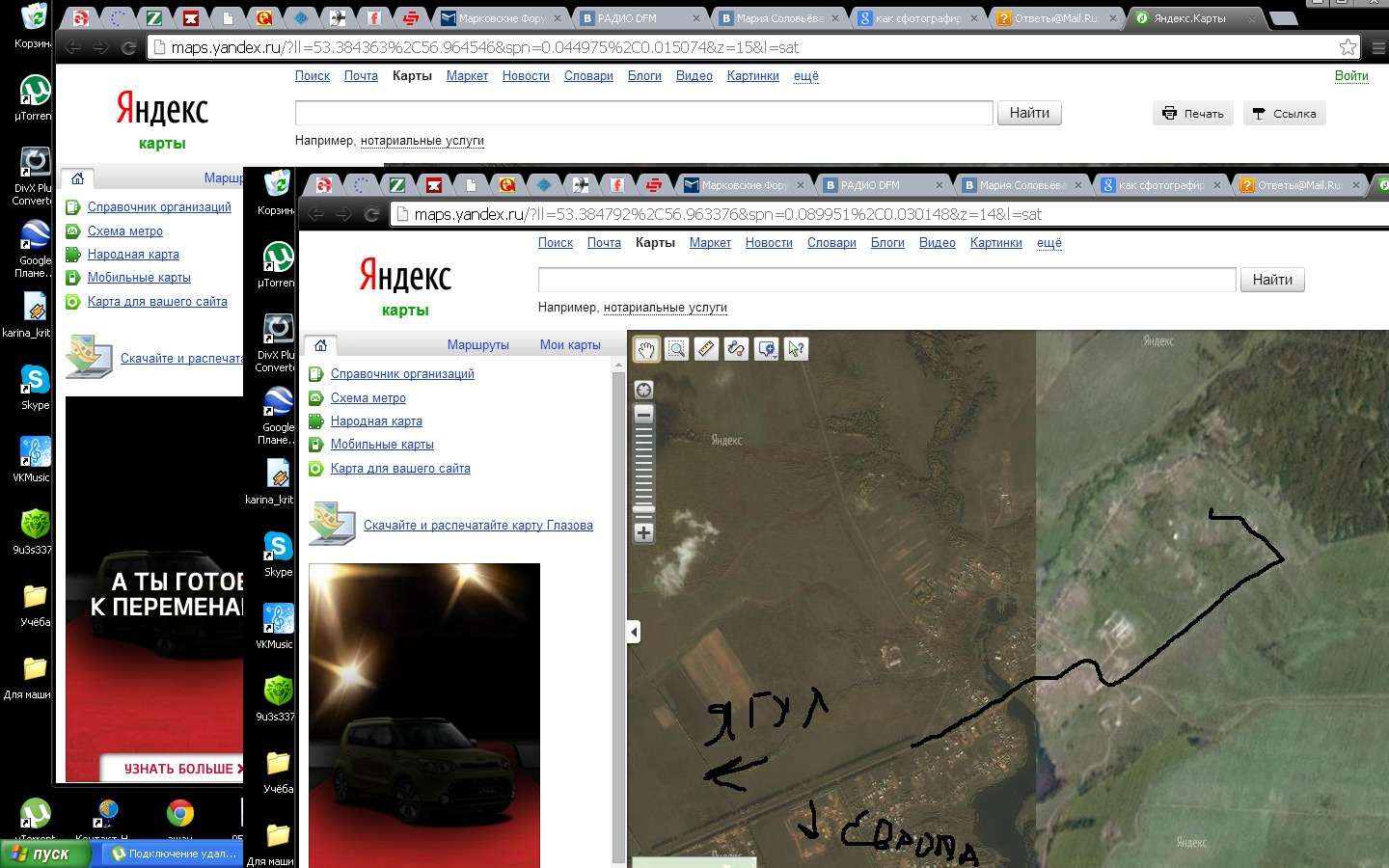1389x868 pixels.
Task: Click the Печать print button in the back window
Action: [1193, 114]
